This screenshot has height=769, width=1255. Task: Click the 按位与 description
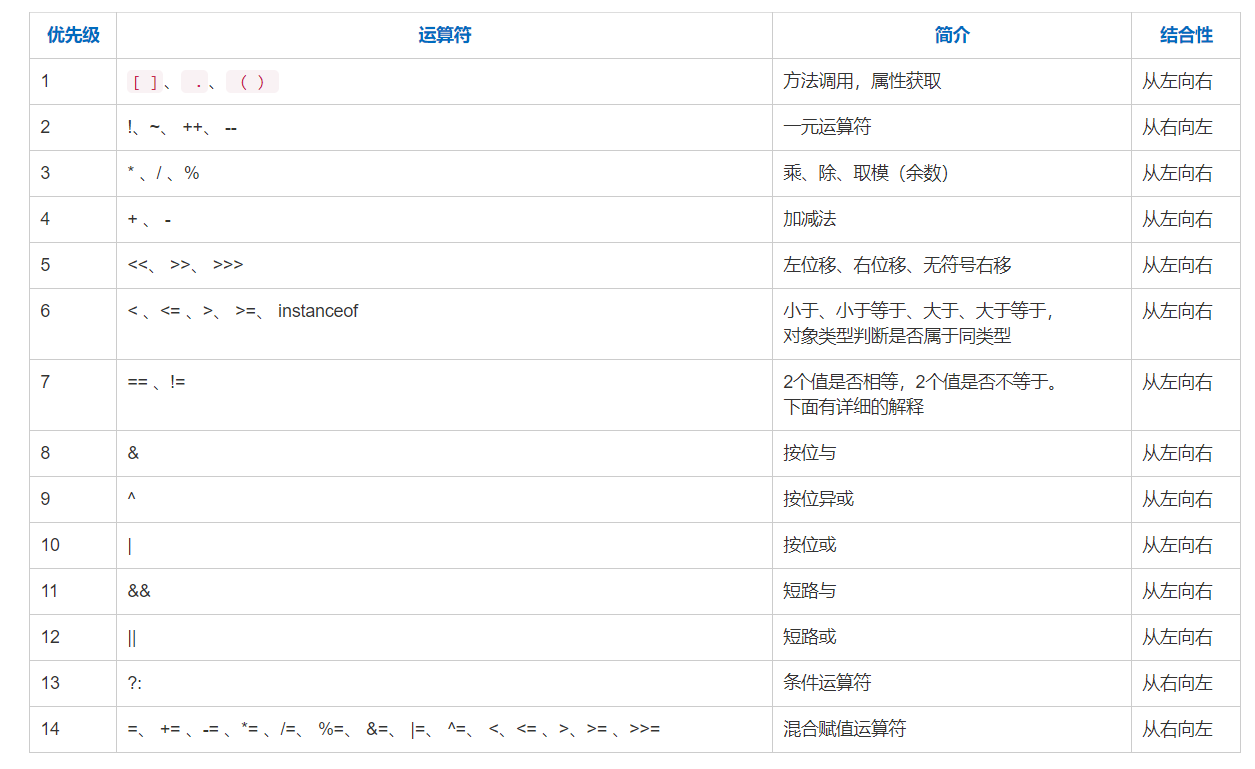tap(810, 454)
